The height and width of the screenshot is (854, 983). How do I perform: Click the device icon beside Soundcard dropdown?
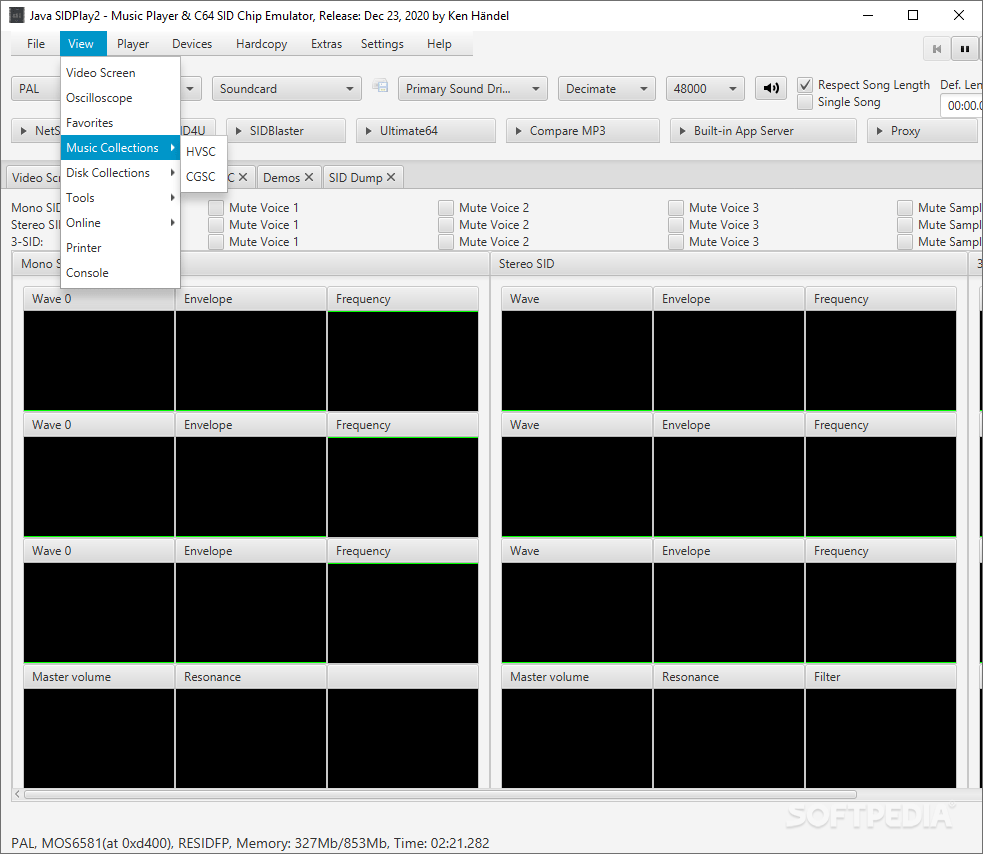380,86
